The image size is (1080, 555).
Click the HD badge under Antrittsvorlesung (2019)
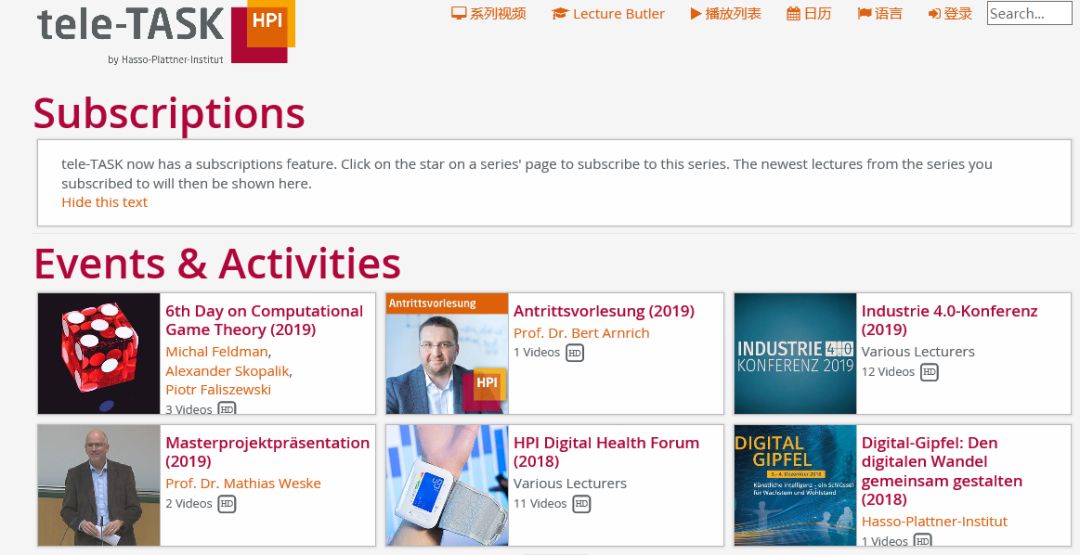(x=574, y=353)
